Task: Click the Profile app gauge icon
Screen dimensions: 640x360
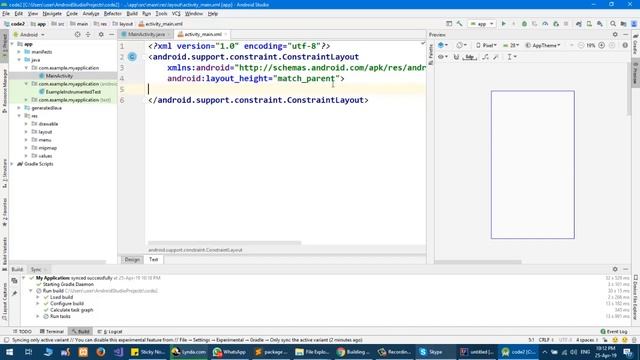Action: coord(545,24)
